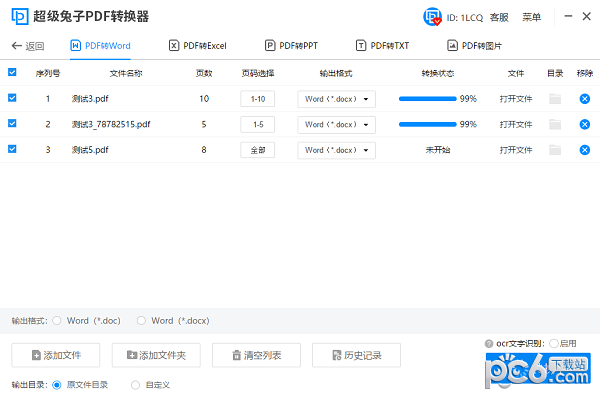This screenshot has width=600, height=401.
Task: Click 打开文件 for 测试3.pdf
Action: coord(516,99)
